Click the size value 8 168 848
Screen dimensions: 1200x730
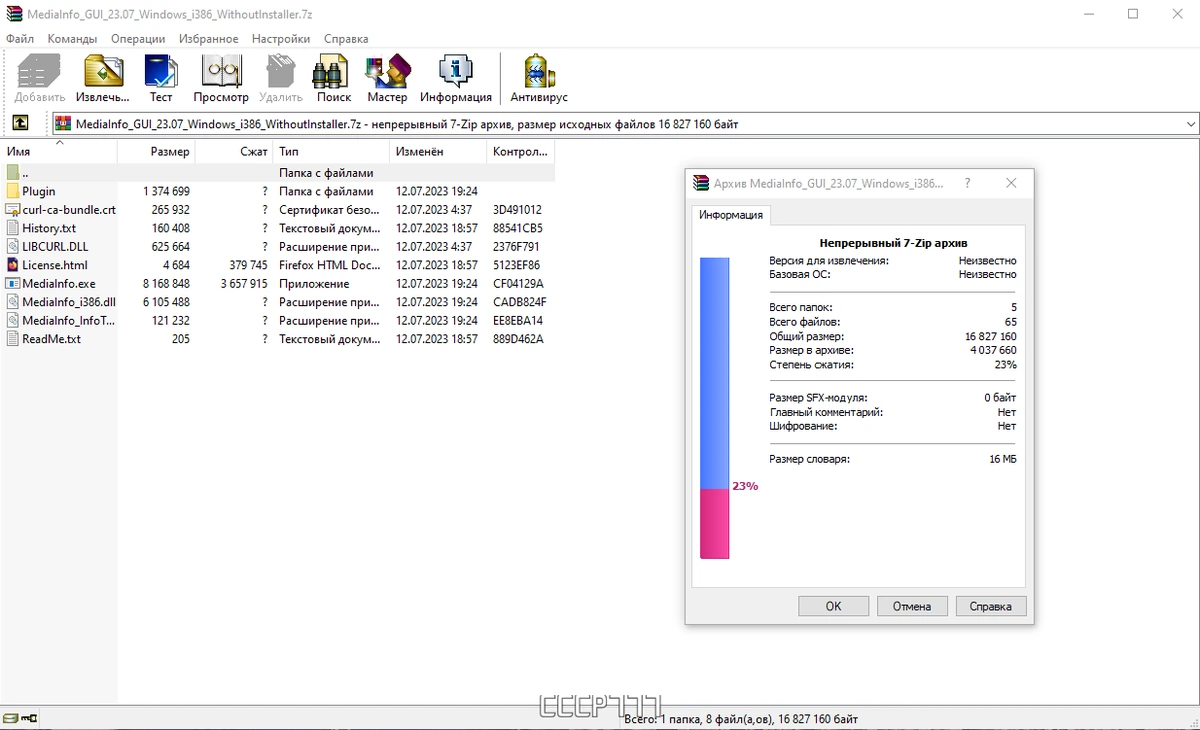[166, 284]
